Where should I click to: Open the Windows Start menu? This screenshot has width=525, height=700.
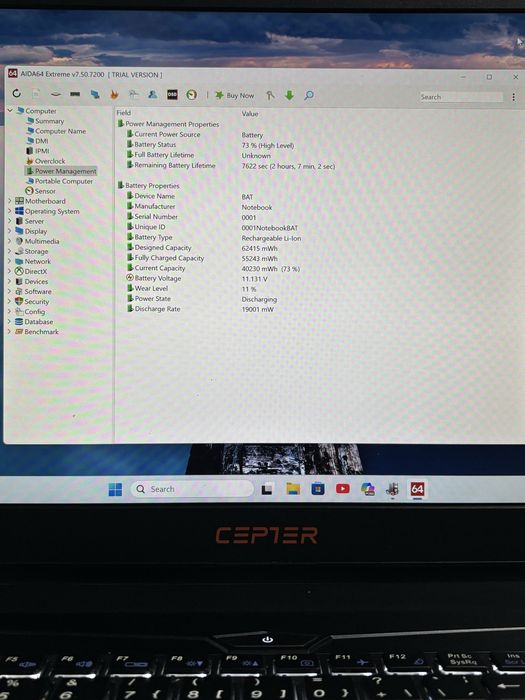[x=115, y=490]
